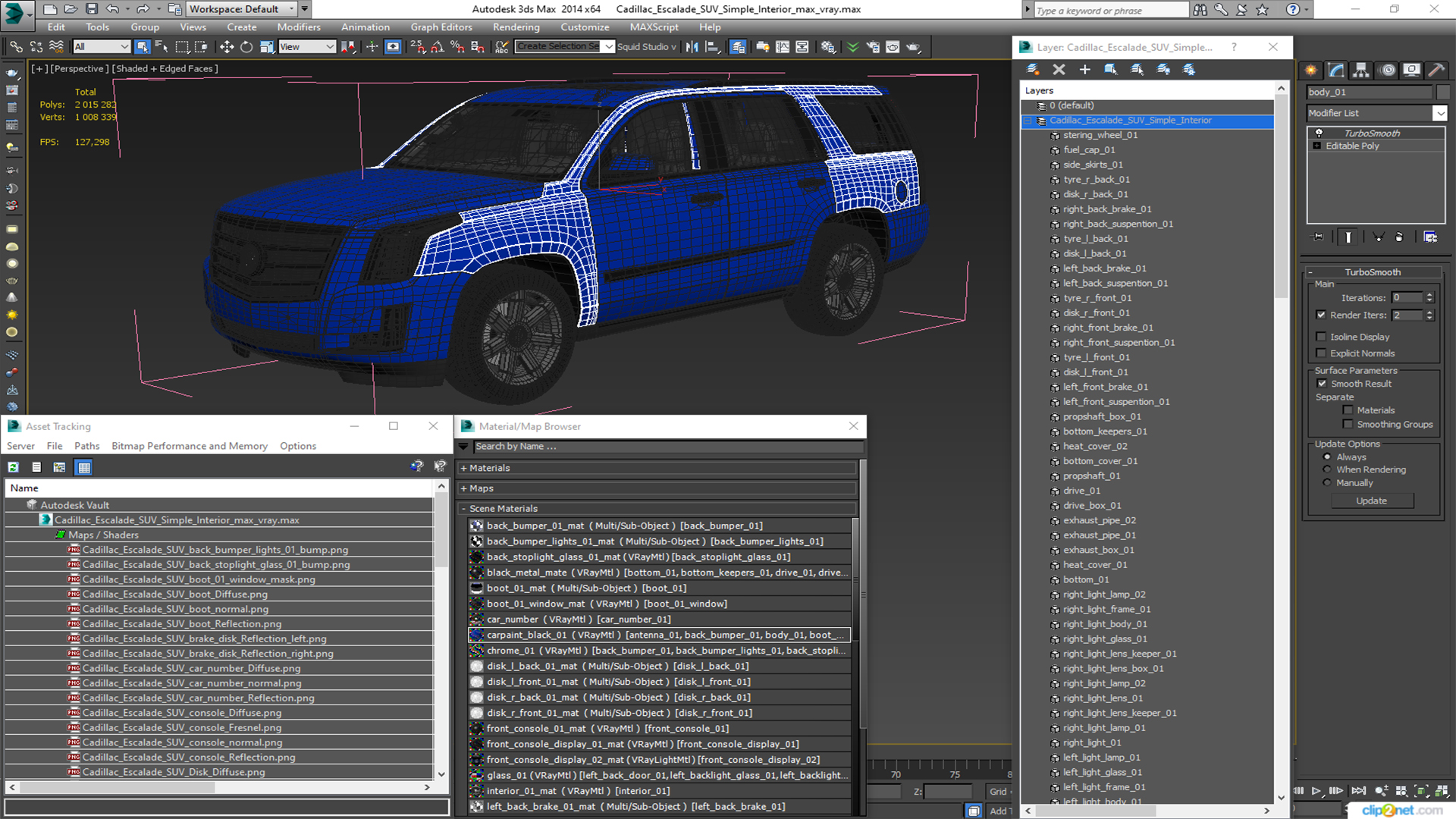
Task: Click Configure Modifier Sets icon
Action: (x=1430, y=237)
